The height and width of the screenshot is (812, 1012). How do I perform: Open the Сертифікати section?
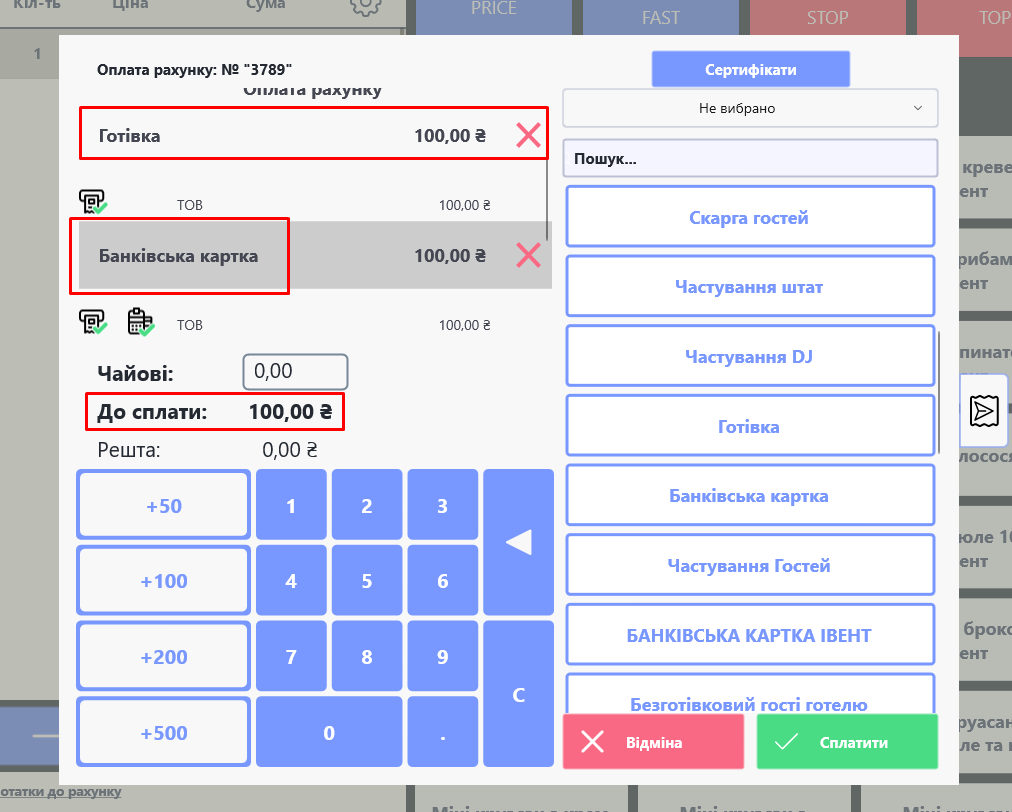coord(750,70)
